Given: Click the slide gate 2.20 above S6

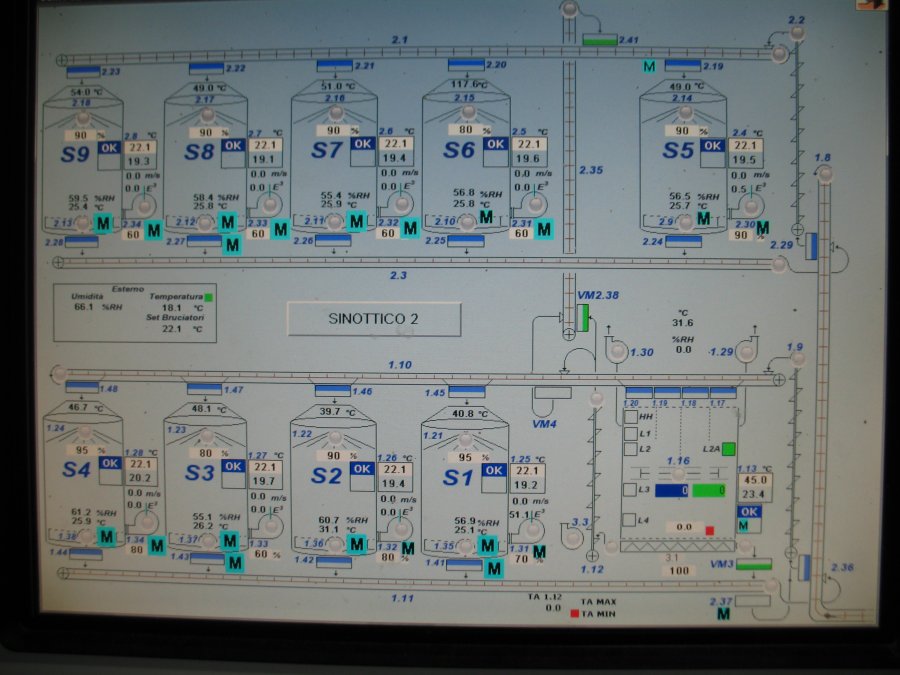Looking at the screenshot, I should 466,65.
